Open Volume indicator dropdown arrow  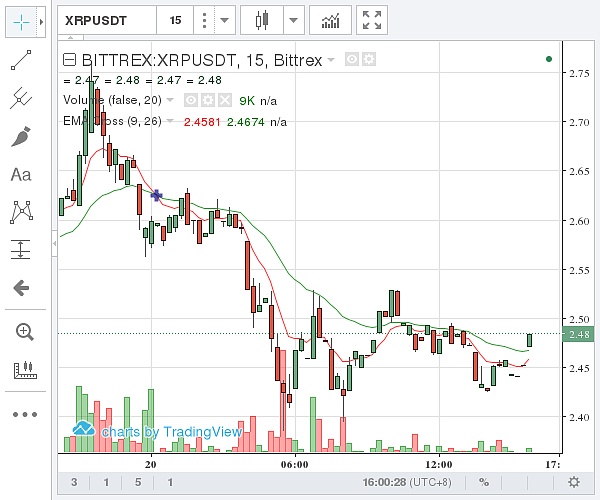[170, 100]
